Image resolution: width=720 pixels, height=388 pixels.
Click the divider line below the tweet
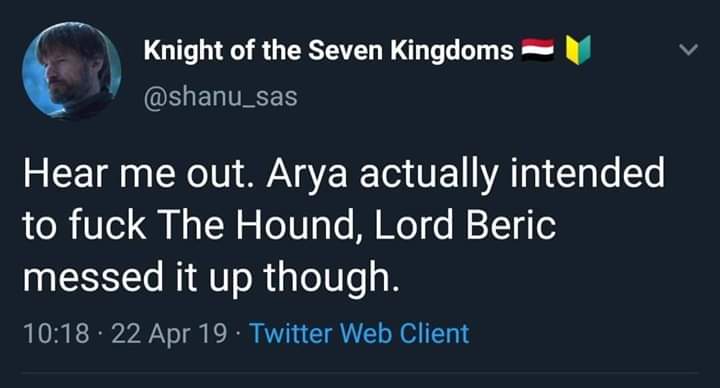click(360, 372)
